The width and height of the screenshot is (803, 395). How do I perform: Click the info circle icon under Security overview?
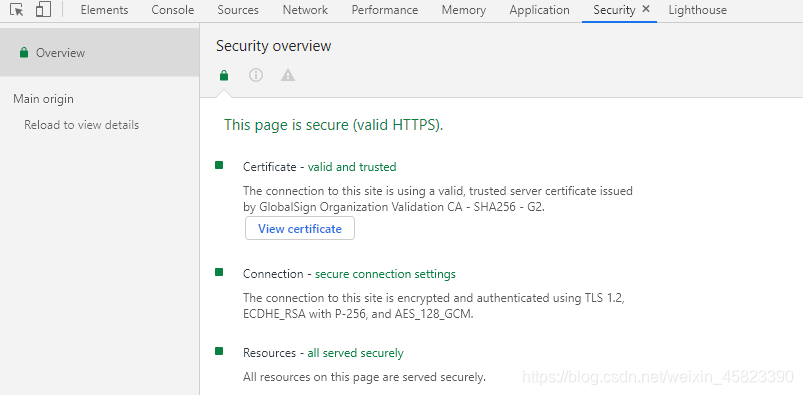pyautogui.click(x=256, y=75)
